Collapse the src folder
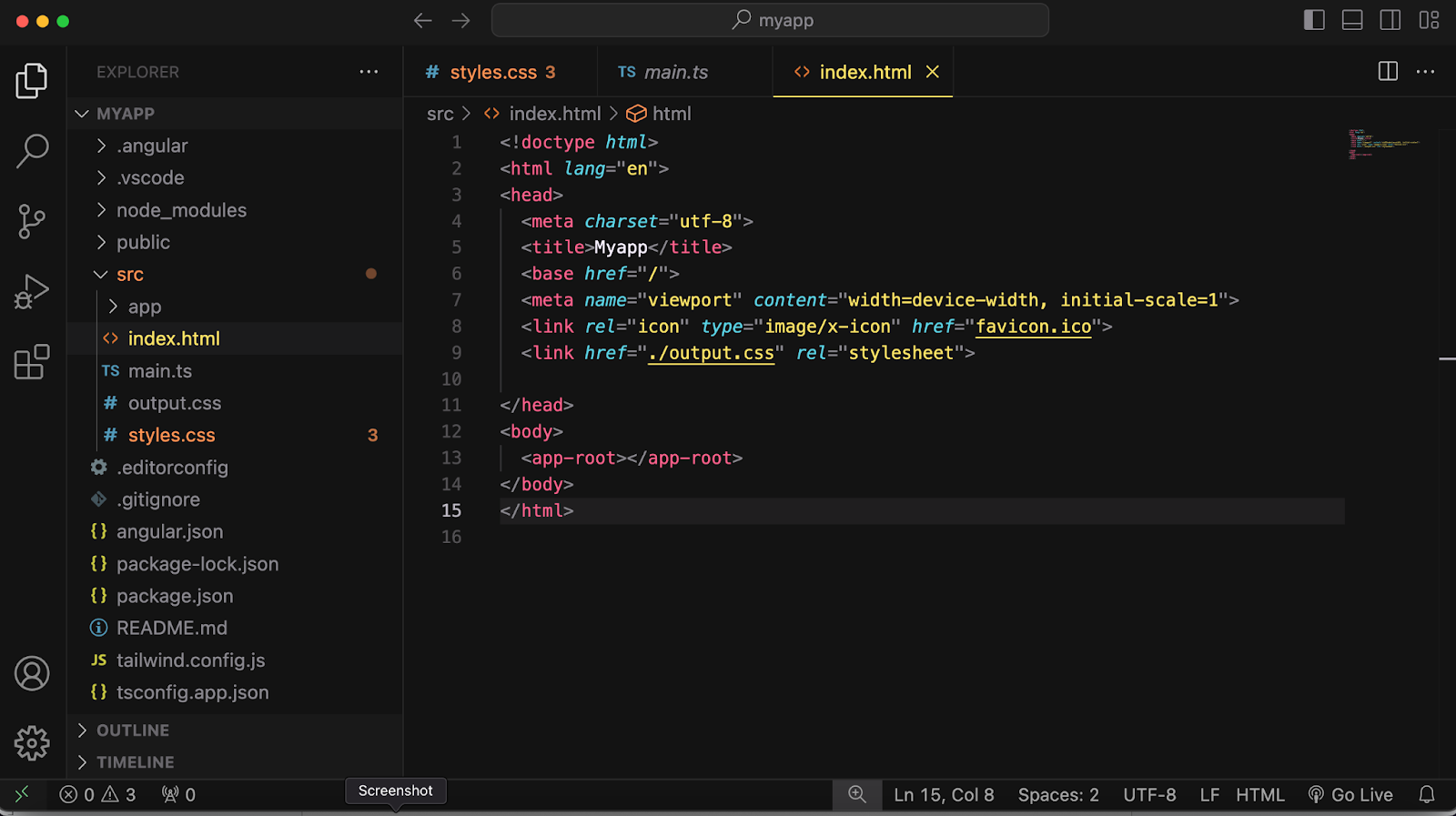1456x816 pixels. pos(129,275)
